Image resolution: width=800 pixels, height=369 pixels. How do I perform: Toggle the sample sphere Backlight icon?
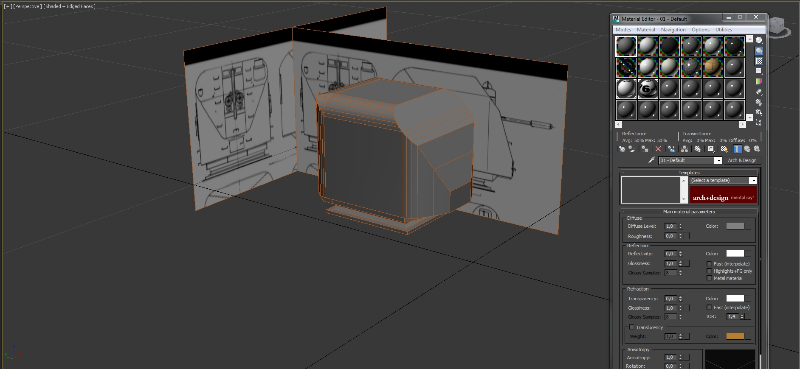click(759, 51)
